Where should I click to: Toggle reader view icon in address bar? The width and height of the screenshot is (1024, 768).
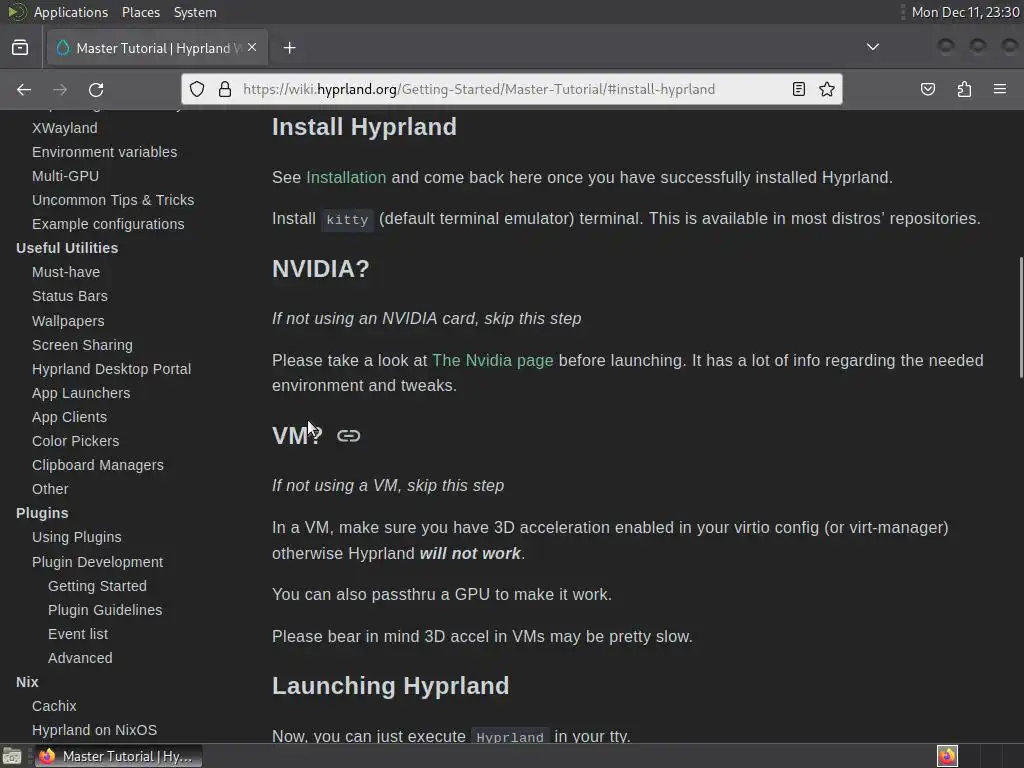[798, 89]
